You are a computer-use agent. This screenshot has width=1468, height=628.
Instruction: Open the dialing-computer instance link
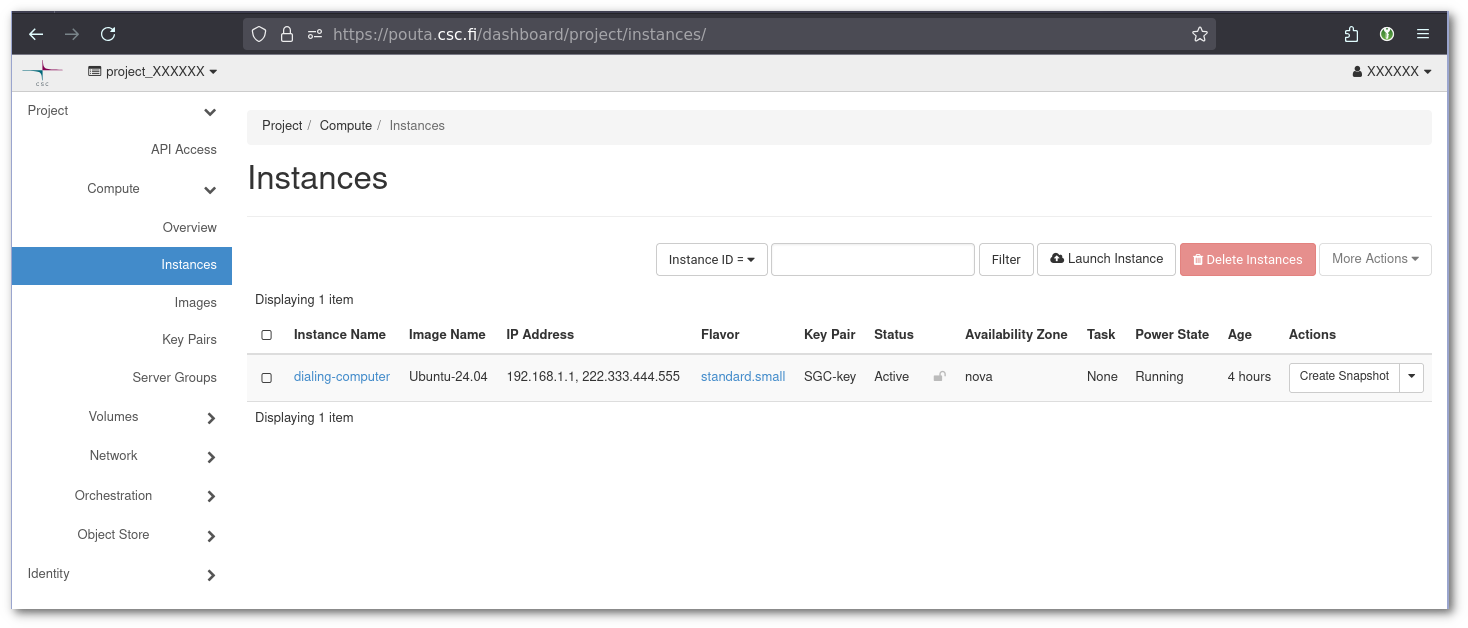(341, 377)
